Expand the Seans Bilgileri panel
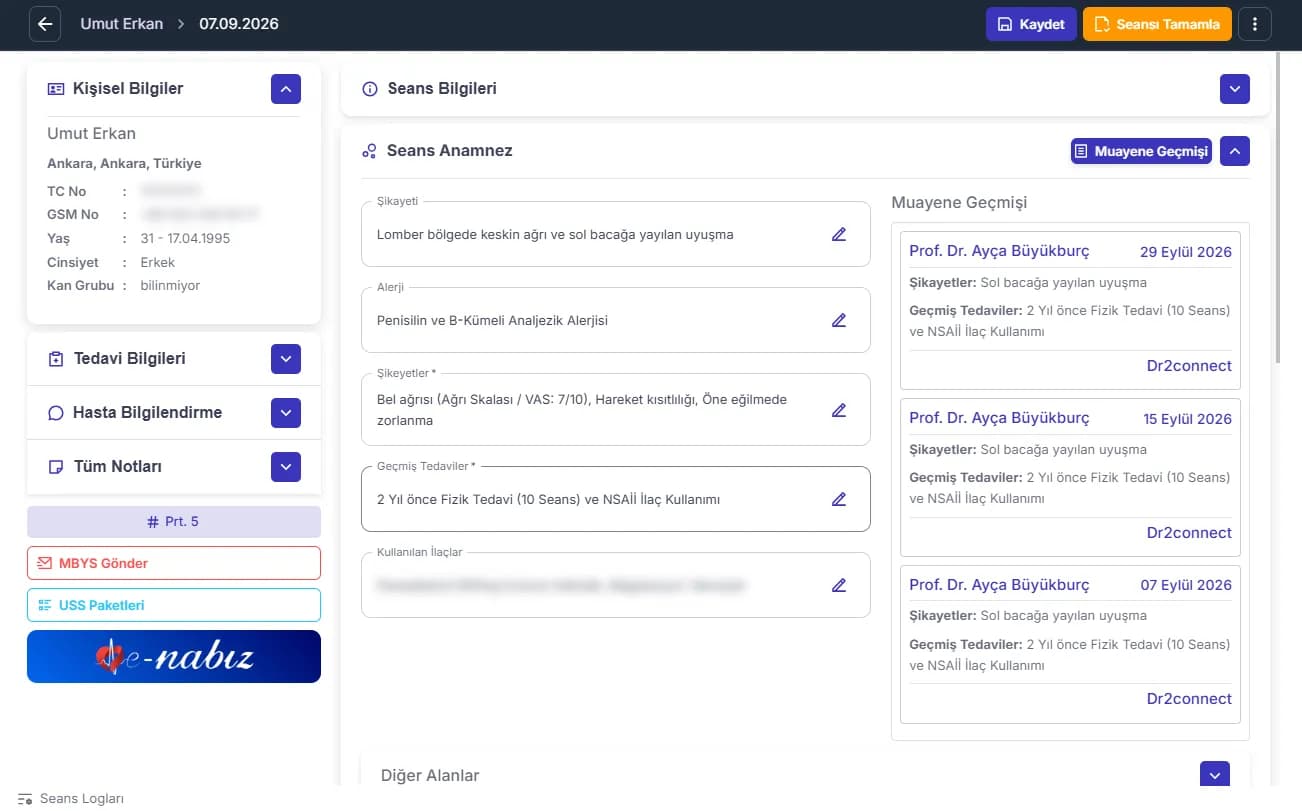The width and height of the screenshot is (1302, 811). tap(1235, 89)
